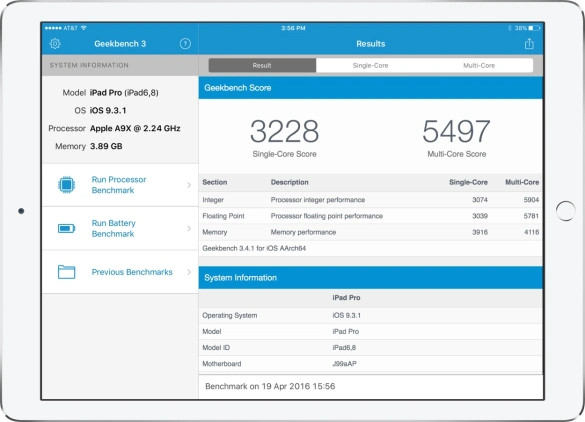The image size is (585, 422).
Task: Tap the Geekbench Score section header
Action: pyautogui.click(x=371, y=88)
